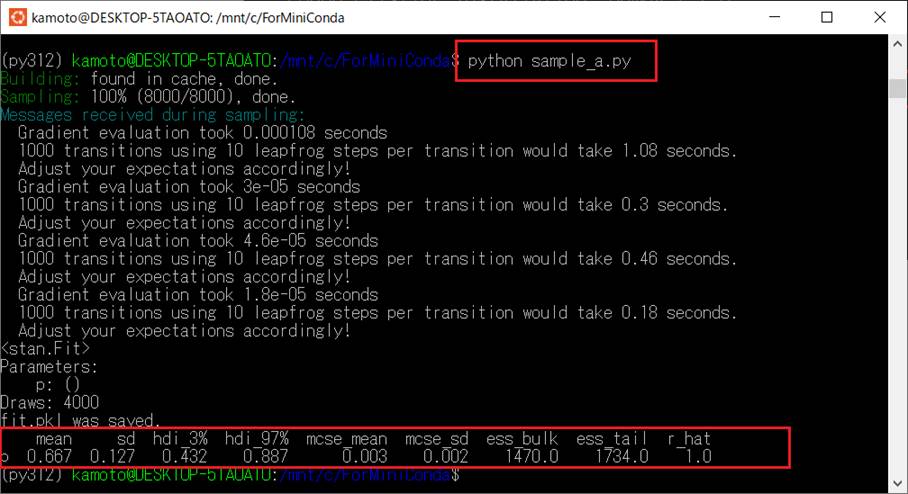Click the vertical scrollbar thumb
The height and width of the screenshot is (494, 908).
(x=898, y=89)
